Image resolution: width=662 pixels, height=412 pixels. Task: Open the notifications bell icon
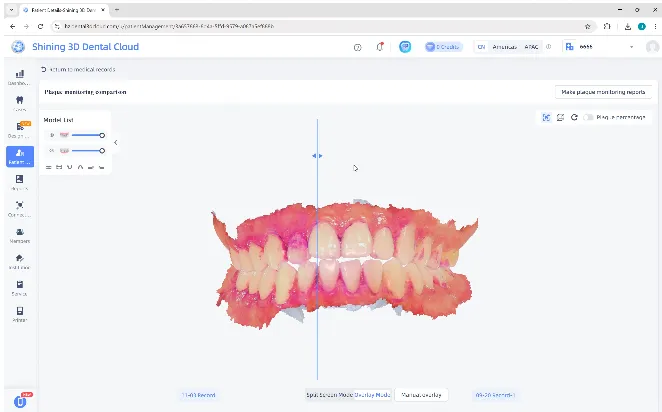pyautogui.click(x=380, y=47)
